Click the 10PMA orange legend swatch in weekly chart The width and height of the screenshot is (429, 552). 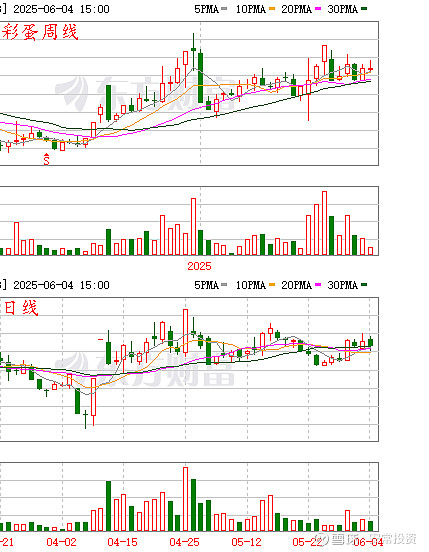click(272, 9)
